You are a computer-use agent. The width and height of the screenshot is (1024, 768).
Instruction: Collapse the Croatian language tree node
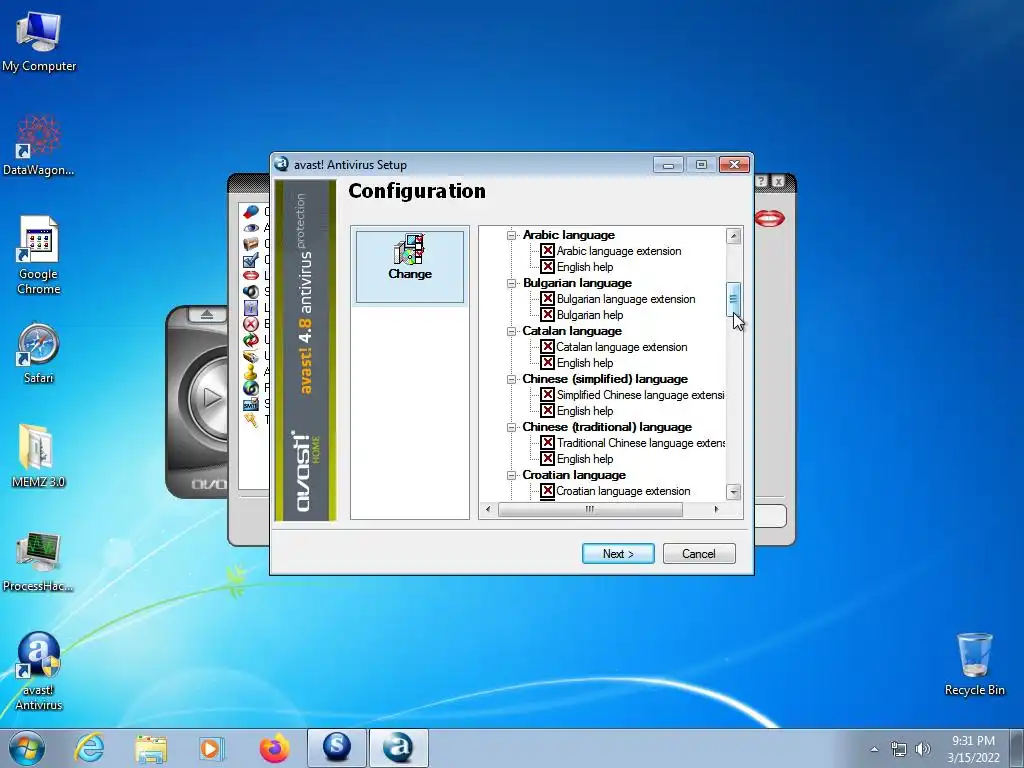pos(511,475)
